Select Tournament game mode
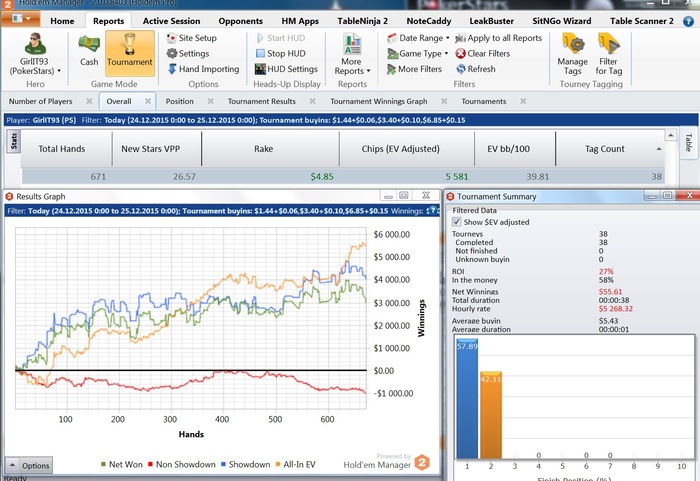700x481 pixels. 130,53
